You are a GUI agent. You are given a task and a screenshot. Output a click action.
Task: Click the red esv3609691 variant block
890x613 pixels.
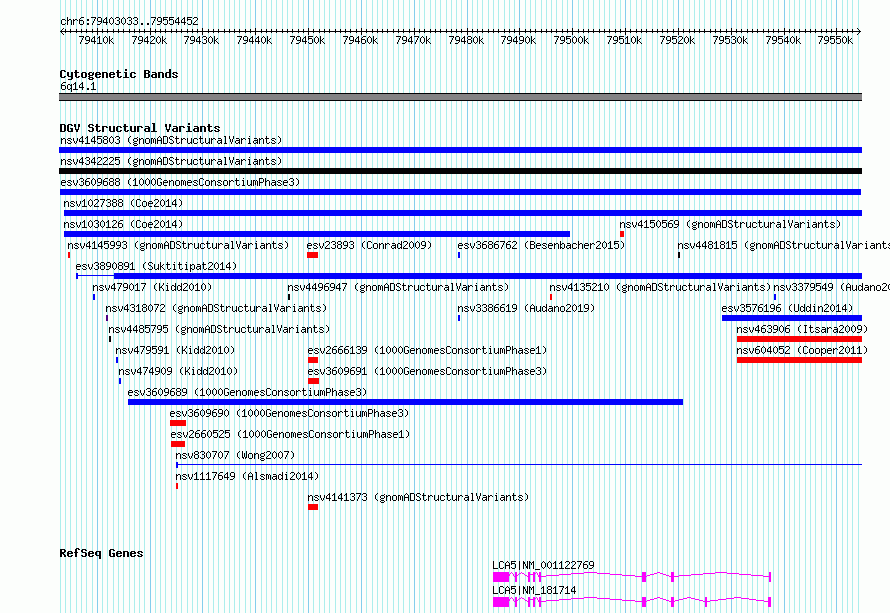[313, 381]
